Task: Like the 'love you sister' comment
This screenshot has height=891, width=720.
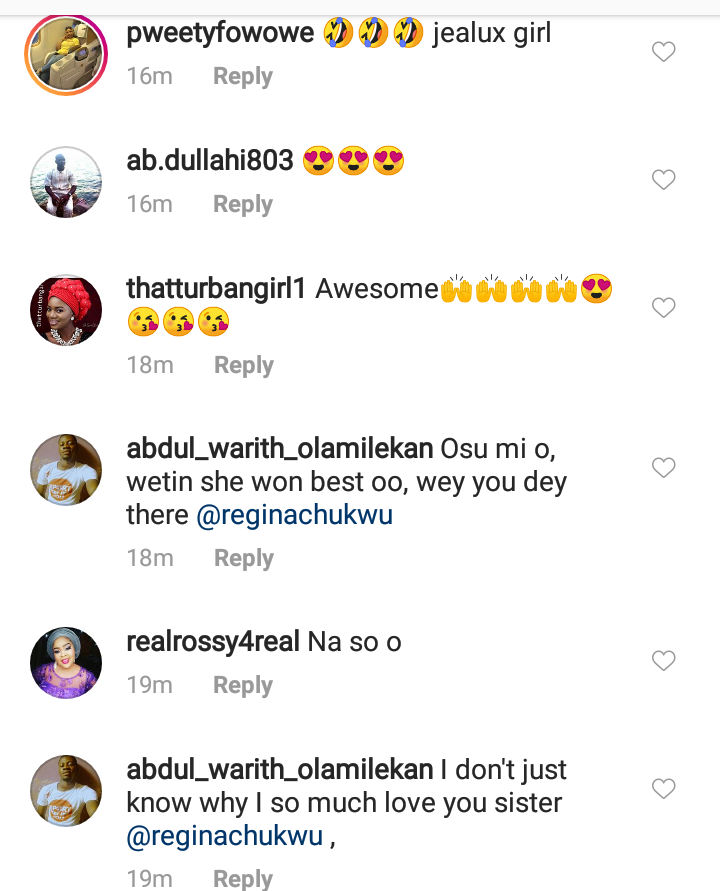Action: [664, 789]
